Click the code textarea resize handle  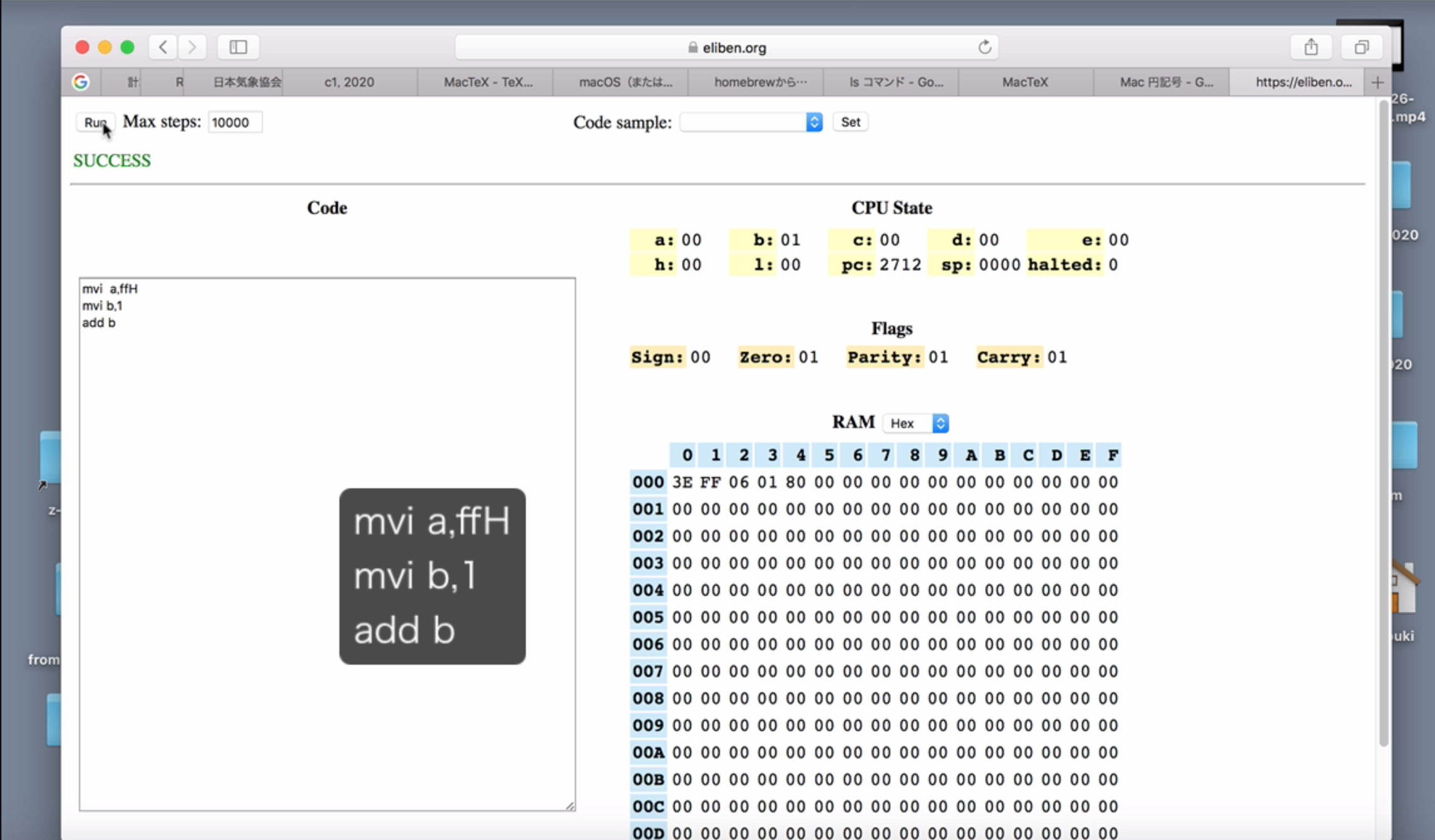click(x=570, y=806)
